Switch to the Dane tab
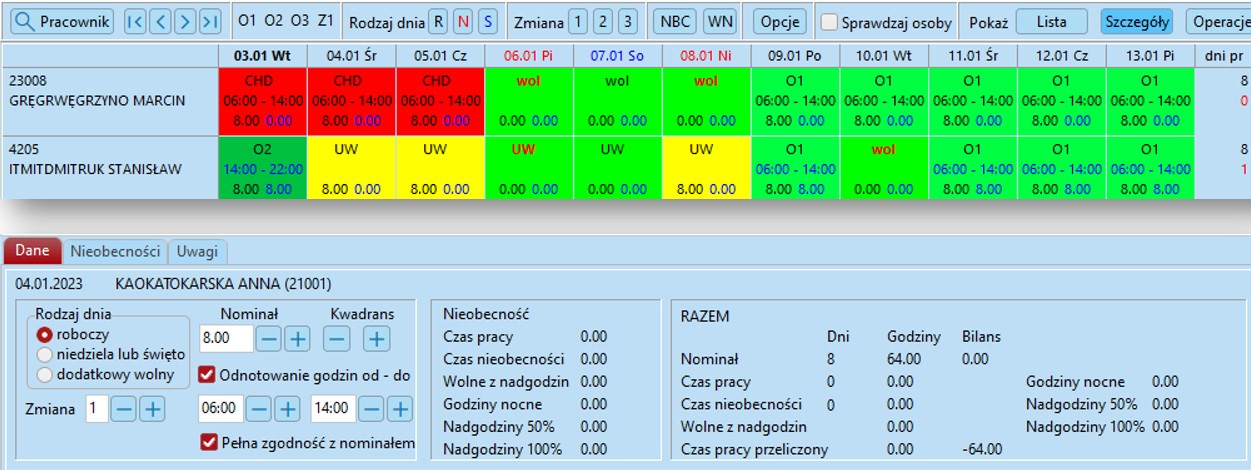 [33, 251]
